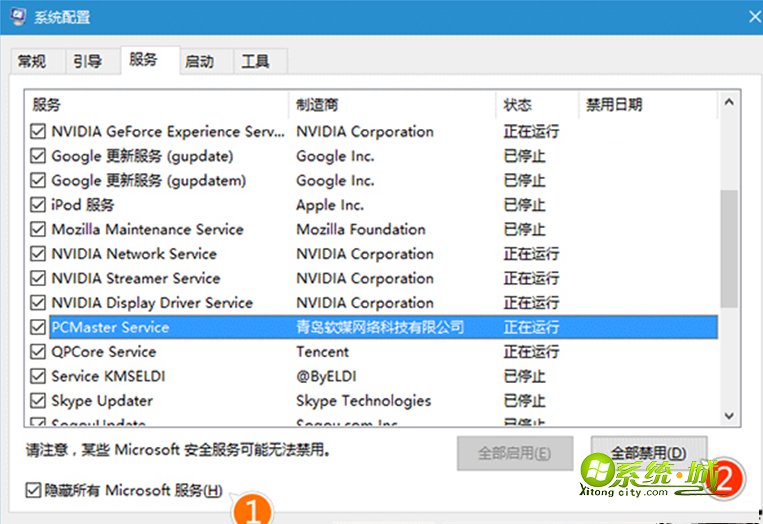The width and height of the screenshot is (763, 524).
Task: Click the 全部启用(E) button
Action: pos(515,453)
